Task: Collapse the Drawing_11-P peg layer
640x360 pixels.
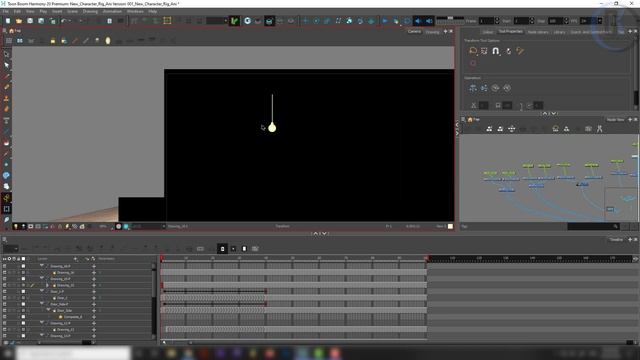Action: (x=42, y=323)
